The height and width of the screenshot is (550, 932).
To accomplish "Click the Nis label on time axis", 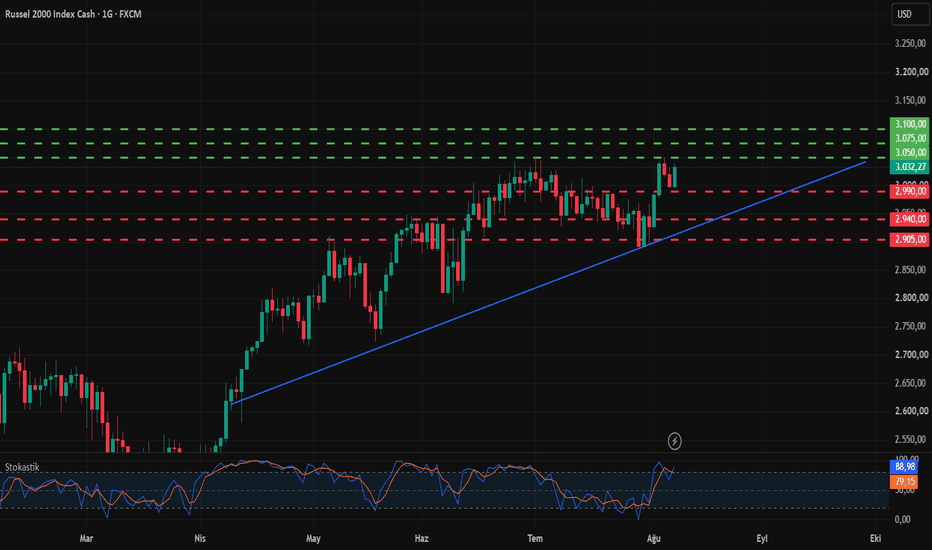I will [200, 538].
